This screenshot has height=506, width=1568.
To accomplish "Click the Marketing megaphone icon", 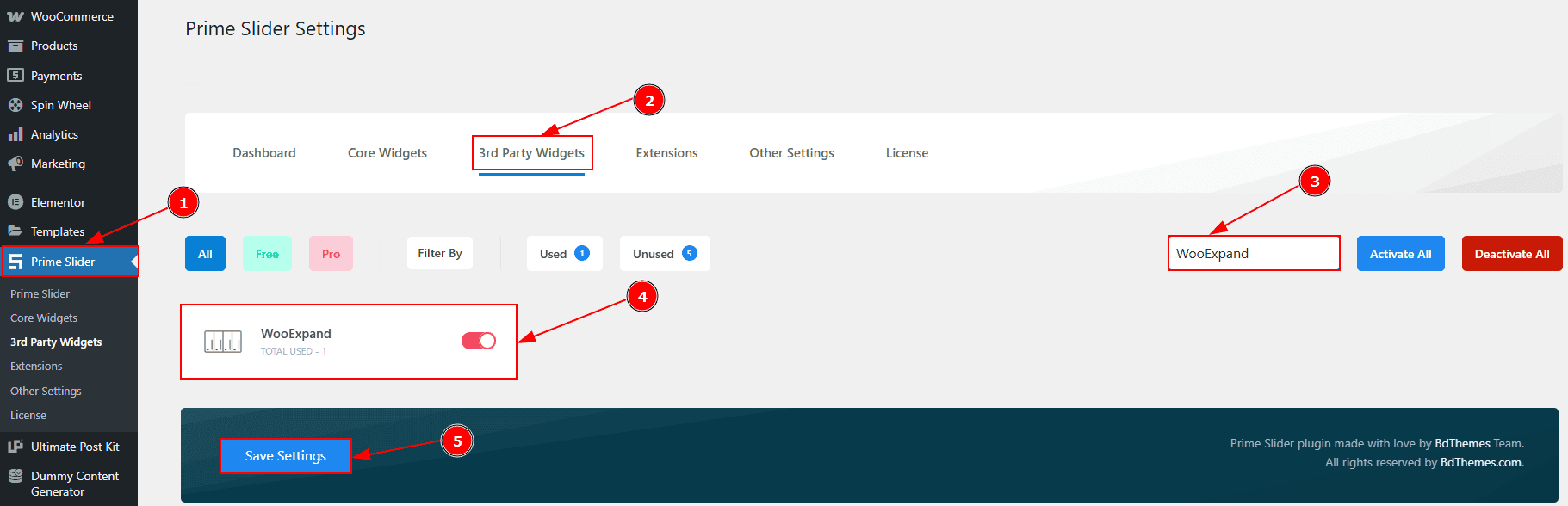I will (15, 164).
